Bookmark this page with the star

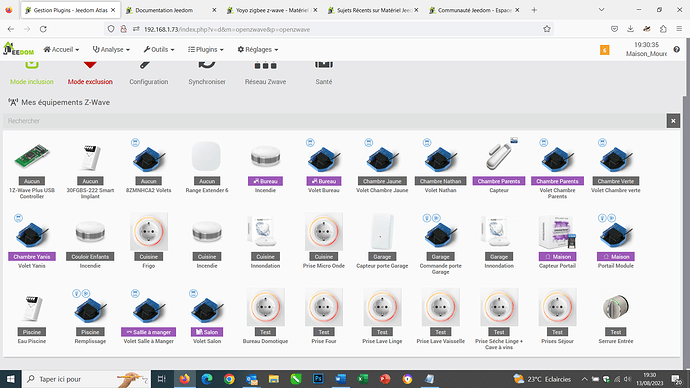547,29
